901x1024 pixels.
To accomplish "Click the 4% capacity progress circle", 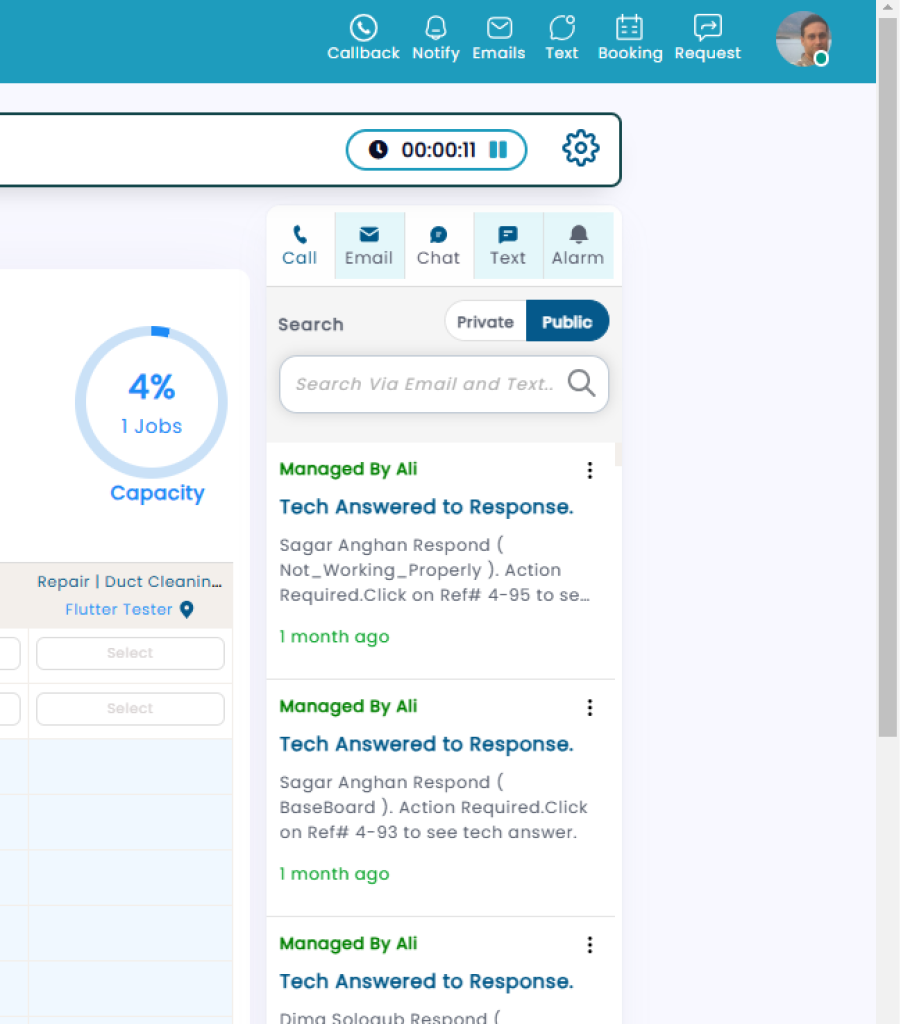I will pos(151,402).
